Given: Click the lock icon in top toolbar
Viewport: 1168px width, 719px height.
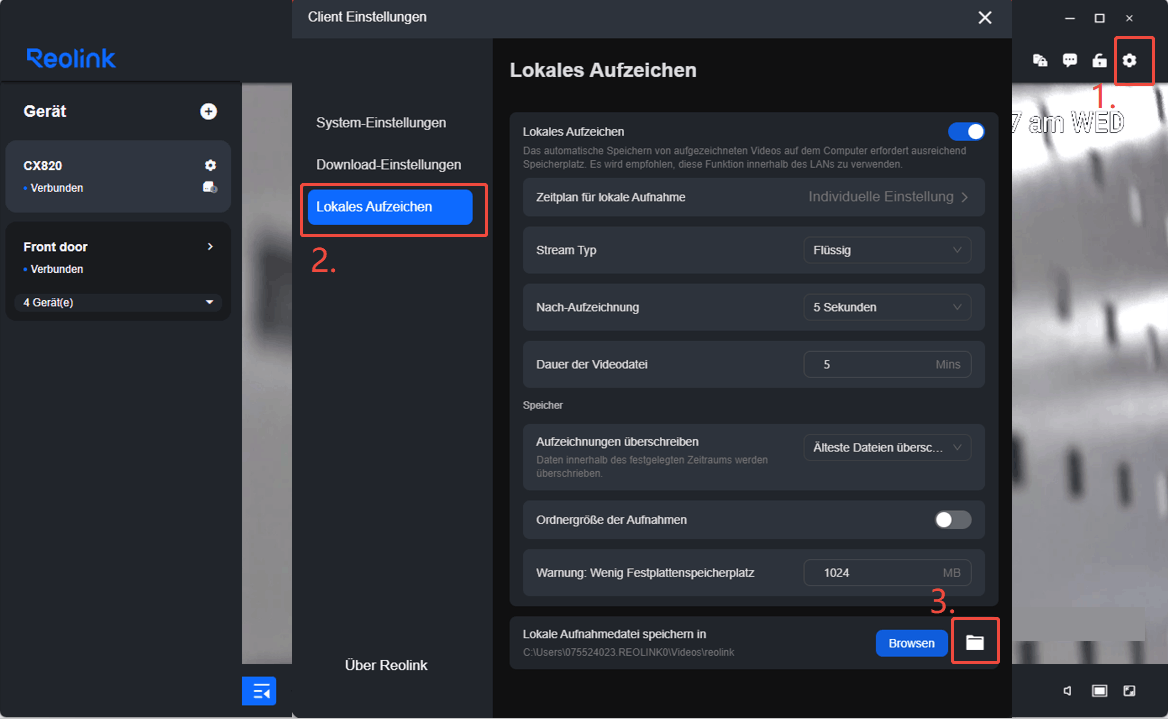Looking at the screenshot, I should [1099, 60].
